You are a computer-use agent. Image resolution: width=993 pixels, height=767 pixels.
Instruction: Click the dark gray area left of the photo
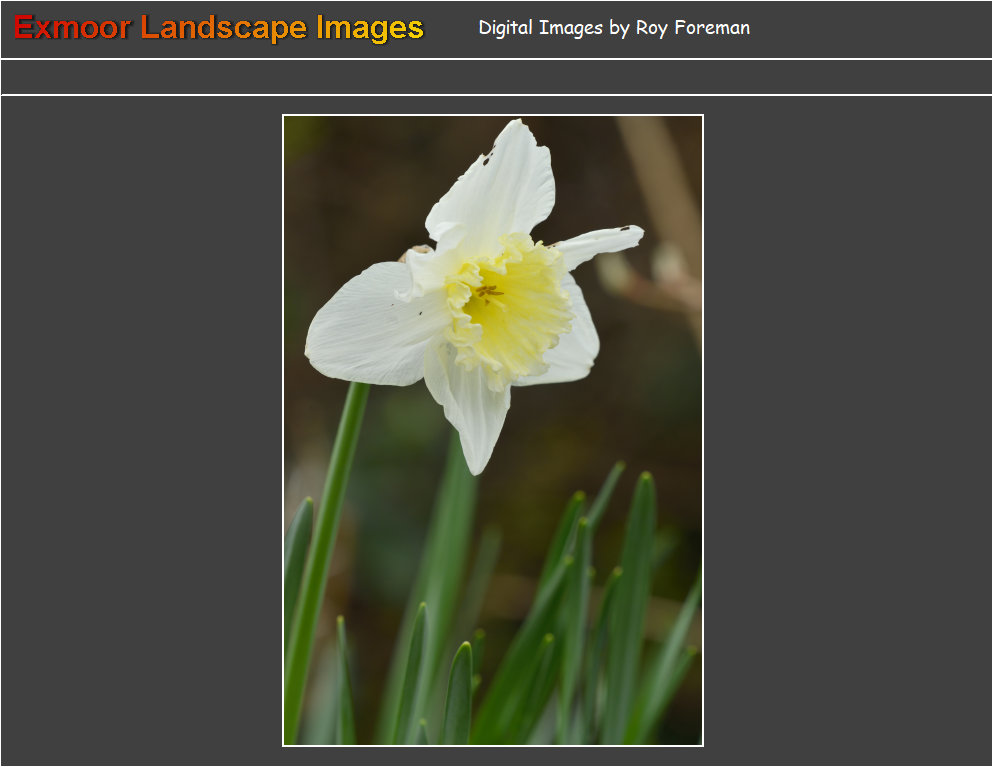tap(140, 430)
